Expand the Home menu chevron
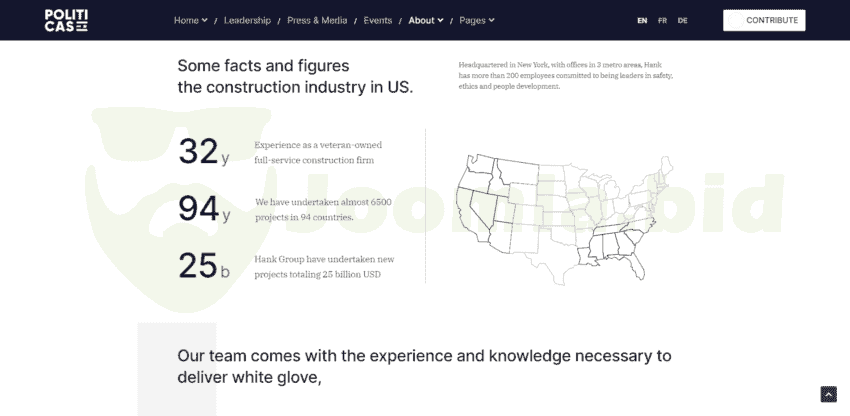The width and height of the screenshot is (850, 416). (204, 20)
